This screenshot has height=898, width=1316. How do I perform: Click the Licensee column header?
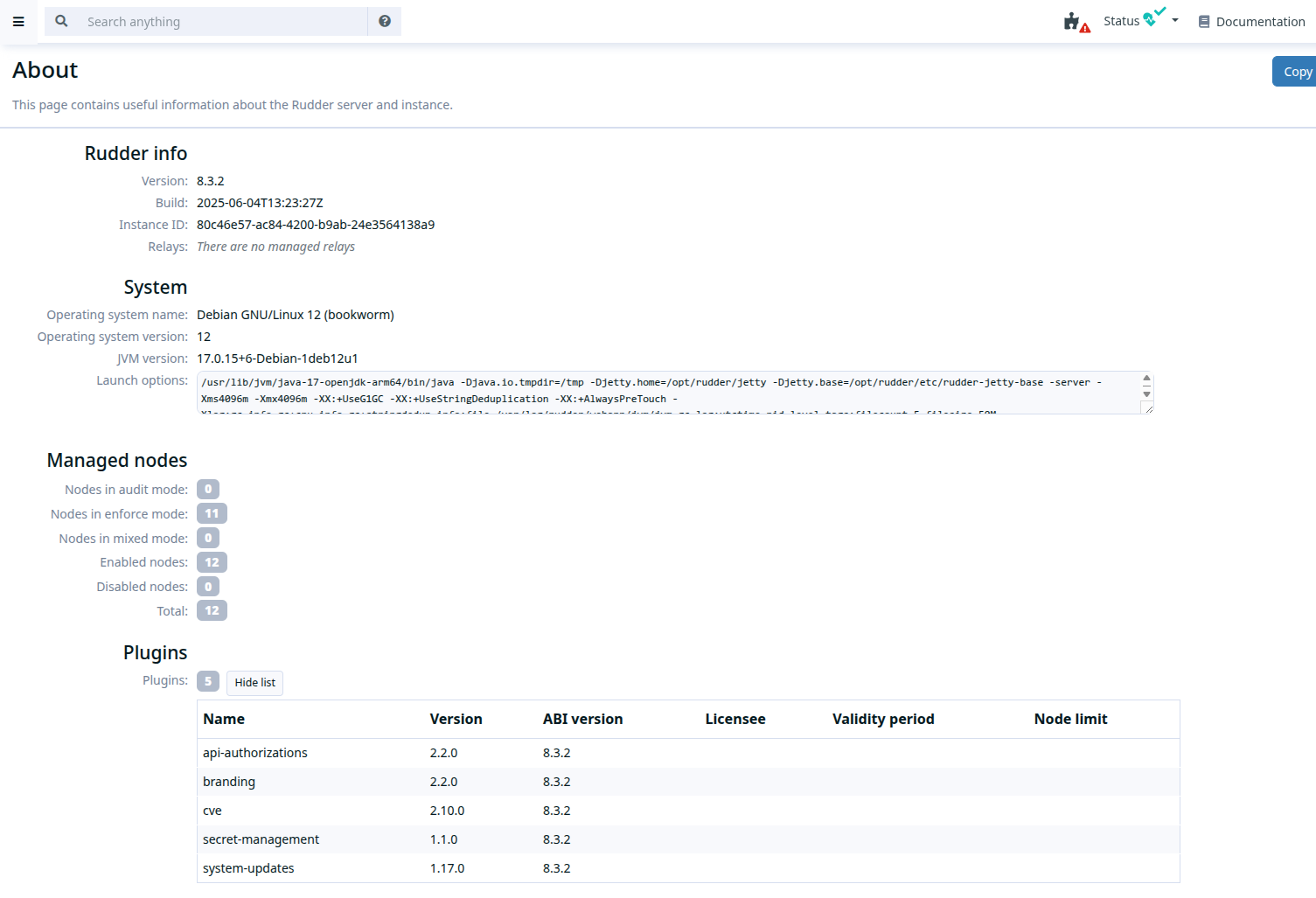point(735,719)
